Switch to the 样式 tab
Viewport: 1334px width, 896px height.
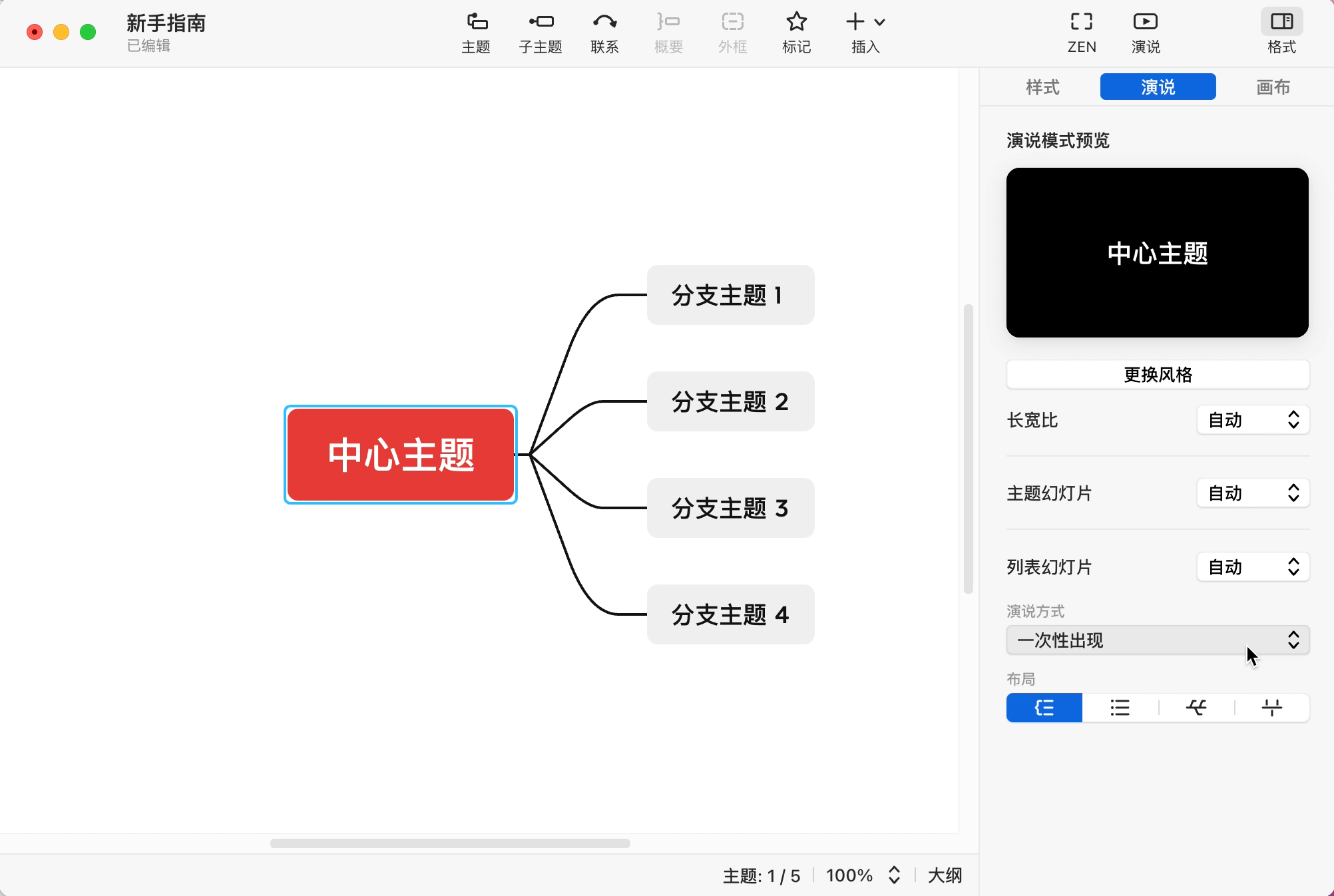(x=1041, y=87)
